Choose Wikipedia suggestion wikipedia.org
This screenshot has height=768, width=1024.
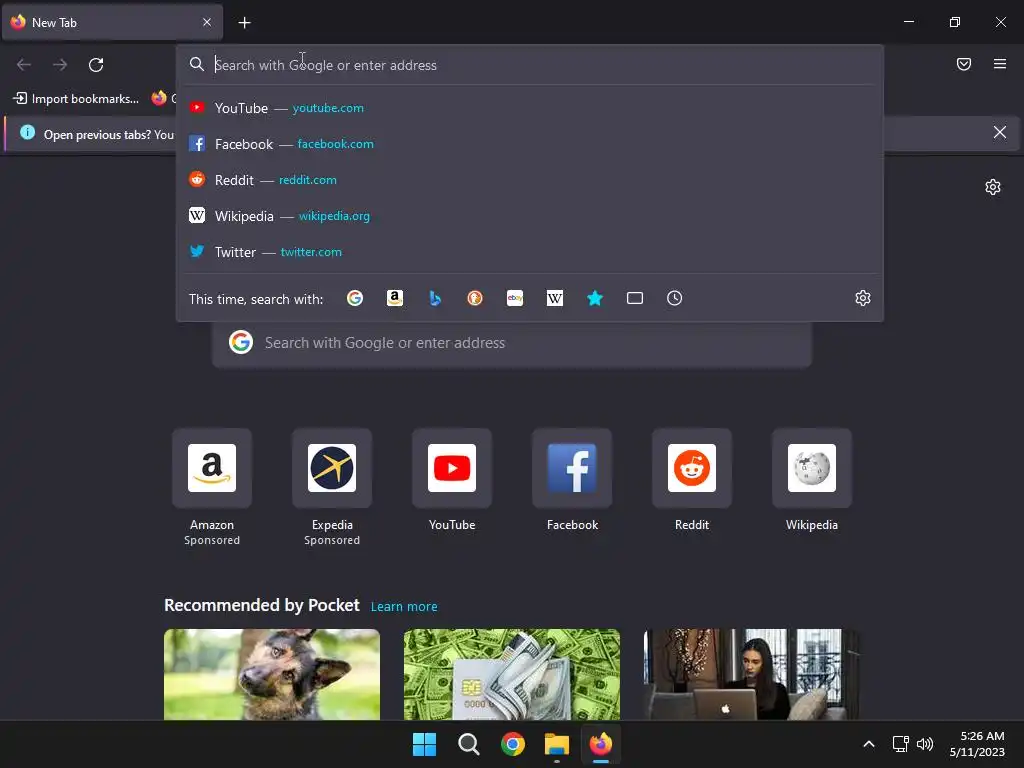coord(530,216)
